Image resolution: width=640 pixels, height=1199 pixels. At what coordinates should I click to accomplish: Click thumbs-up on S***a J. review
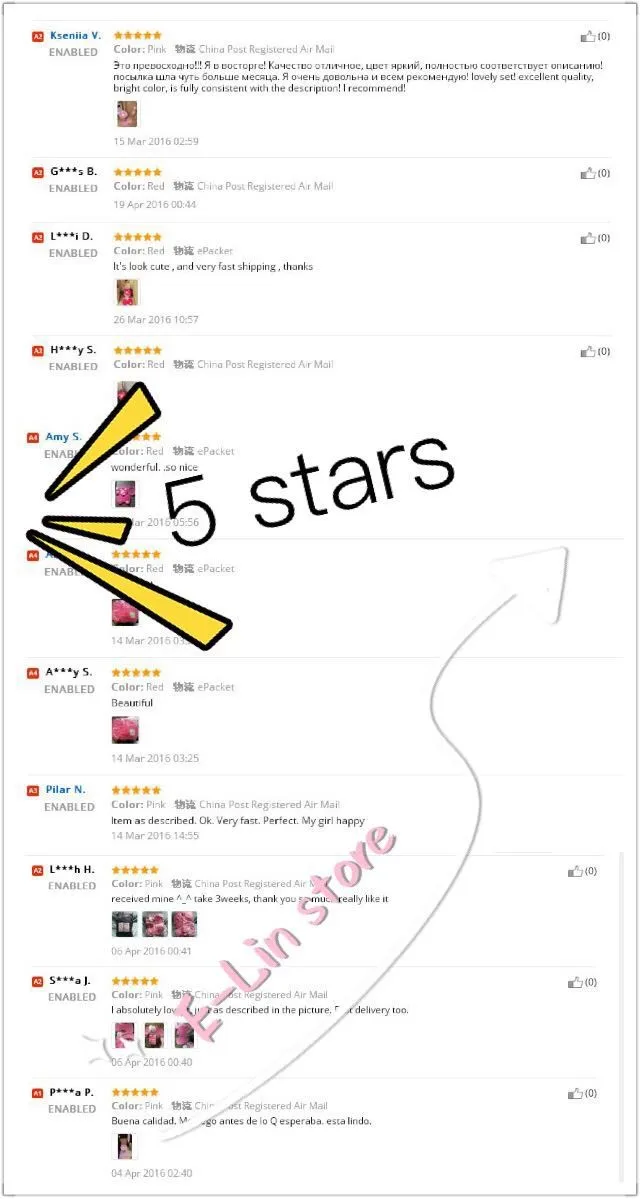[575, 983]
